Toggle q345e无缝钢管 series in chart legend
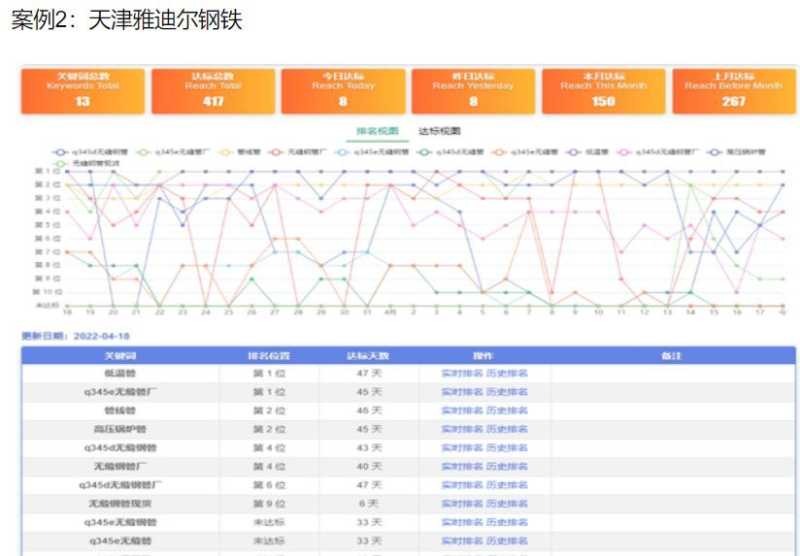Viewport: 800px width, 556px height. point(372,152)
